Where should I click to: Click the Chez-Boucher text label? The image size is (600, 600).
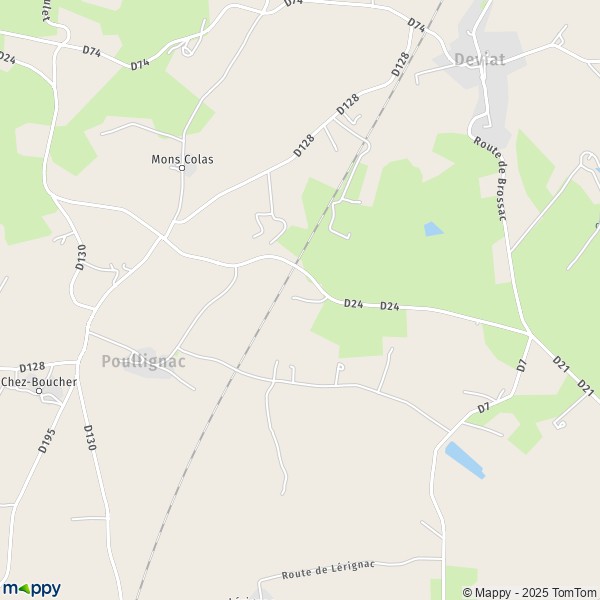(39, 382)
